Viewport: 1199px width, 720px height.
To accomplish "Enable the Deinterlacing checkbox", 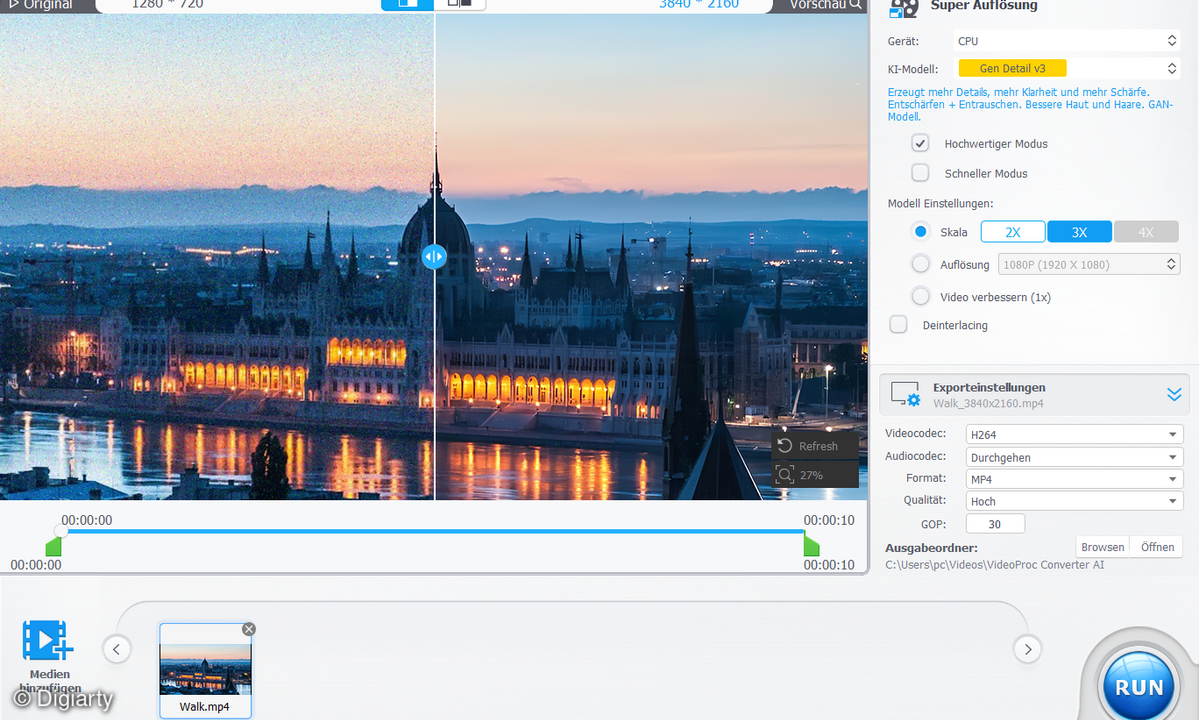I will tap(897, 324).
